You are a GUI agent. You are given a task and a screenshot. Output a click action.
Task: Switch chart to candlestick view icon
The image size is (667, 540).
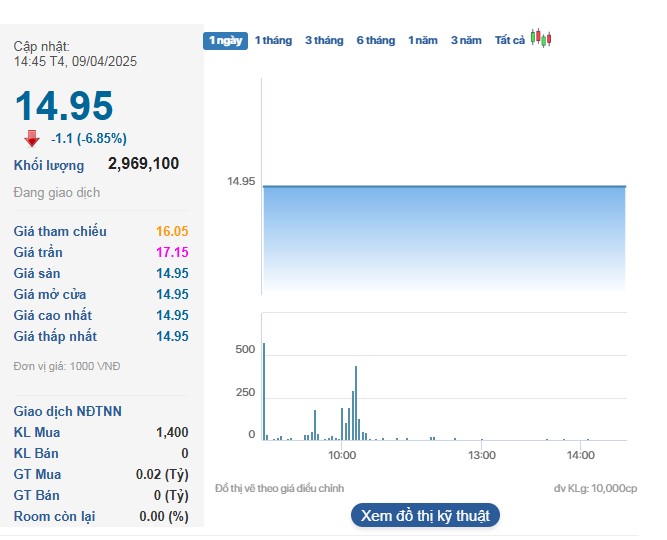pyautogui.click(x=541, y=39)
